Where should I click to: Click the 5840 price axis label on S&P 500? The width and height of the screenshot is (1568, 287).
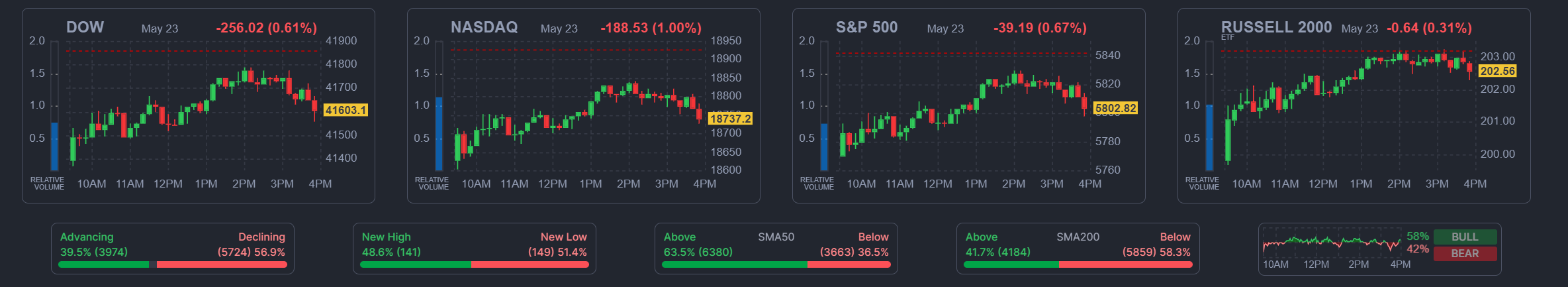1107,55
